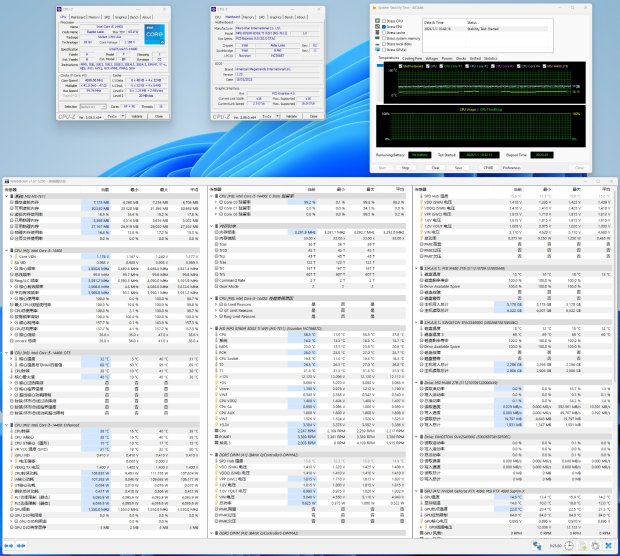Click the AIDA64 temperature graph area
Image resolution: width=620 pixels, height=556 pixels.
[485, 83]
